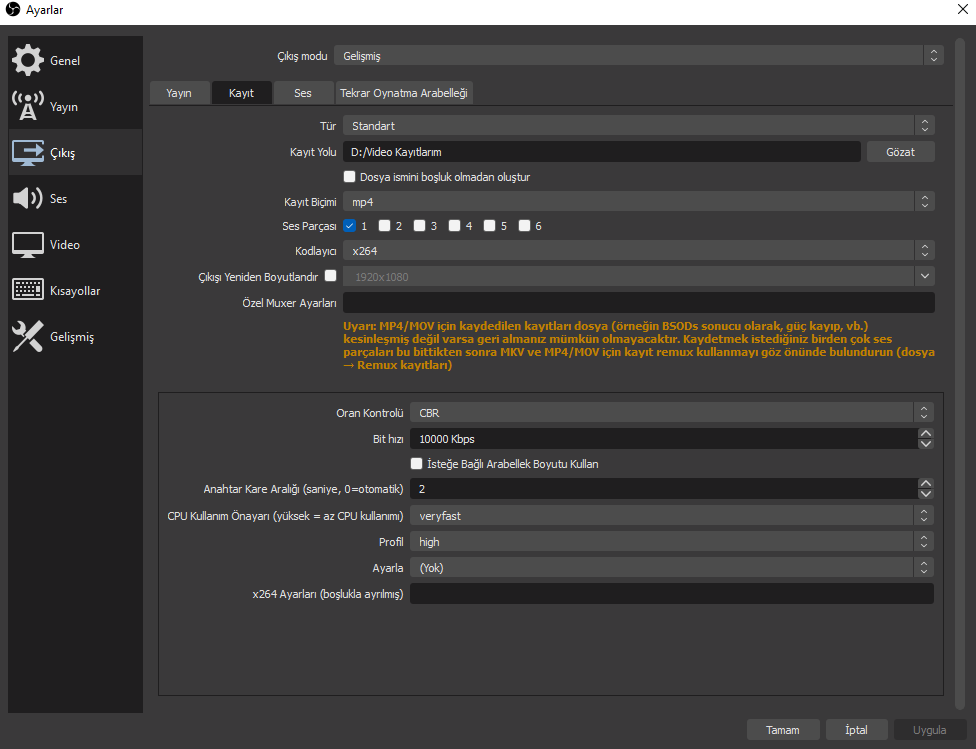976x749 pixels.
Task: Open the Tür Standart dropdown
Action: coord(639,126)
